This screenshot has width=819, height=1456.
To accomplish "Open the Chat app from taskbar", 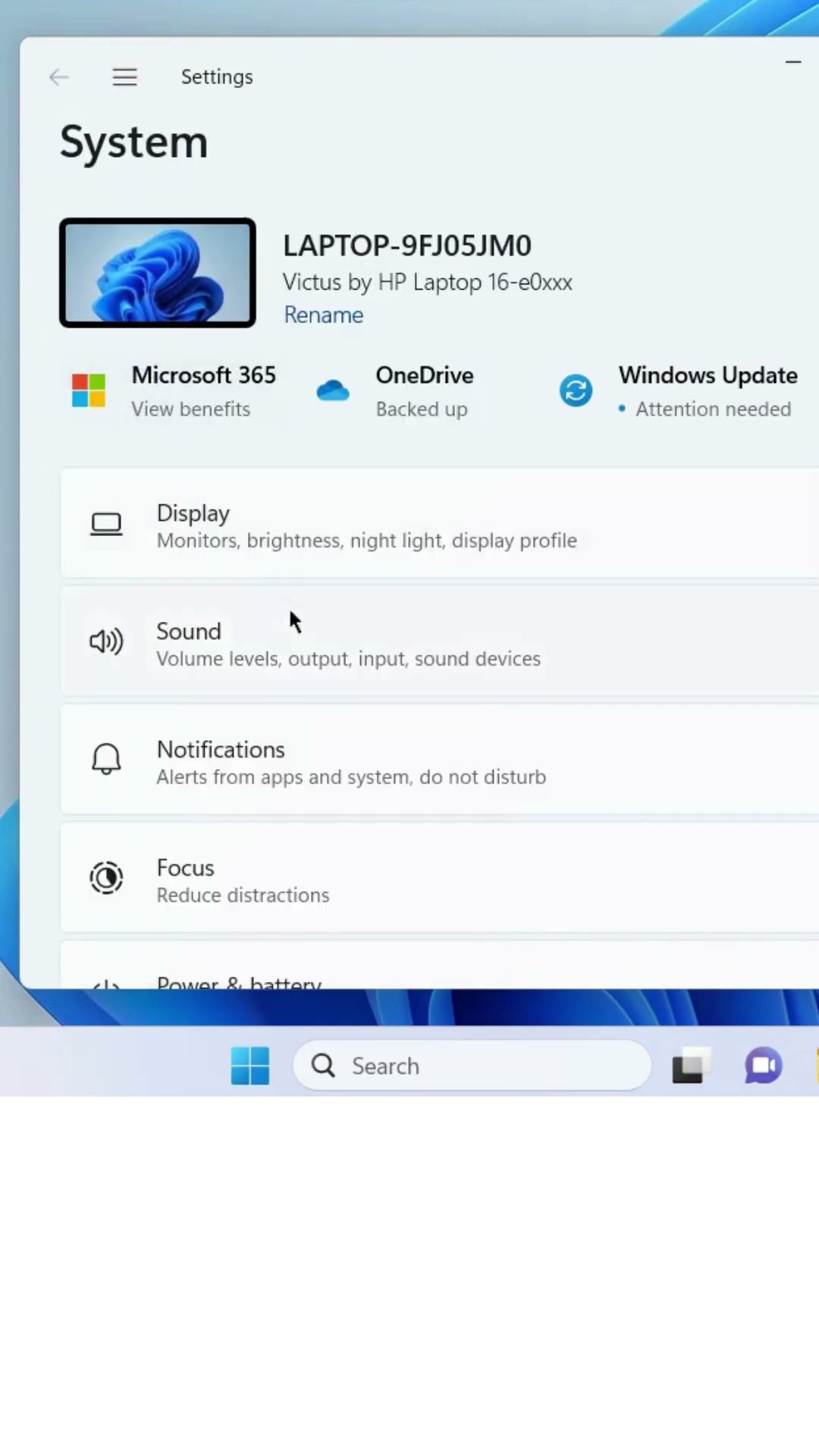I will pyautogui.click(x=763, y=1065).
